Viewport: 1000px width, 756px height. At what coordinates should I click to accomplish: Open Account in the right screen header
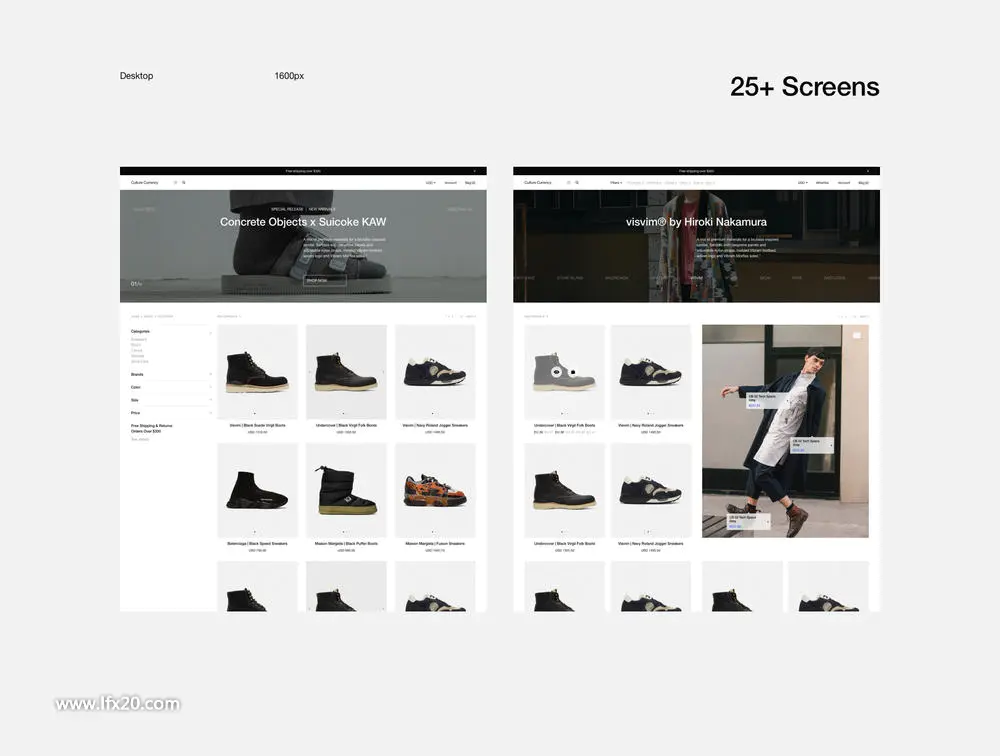pos(844,182)
